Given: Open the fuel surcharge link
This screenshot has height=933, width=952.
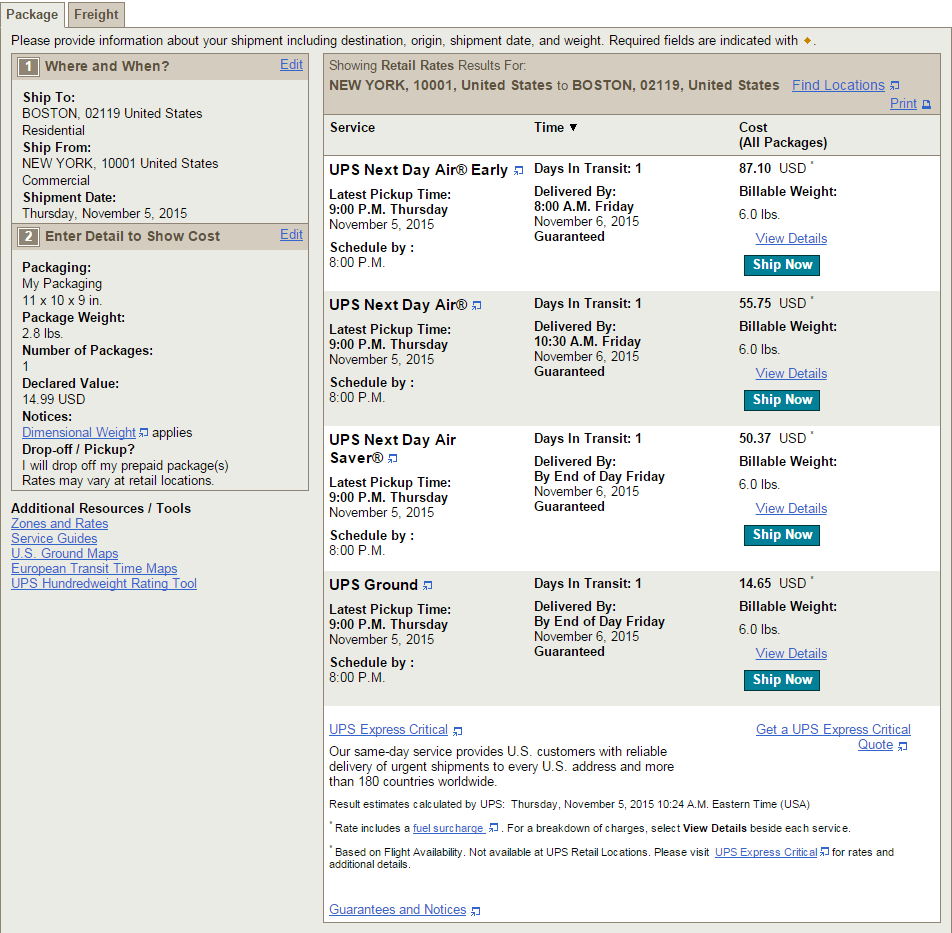Looking at the screenshot, I should tap(448, 828).
